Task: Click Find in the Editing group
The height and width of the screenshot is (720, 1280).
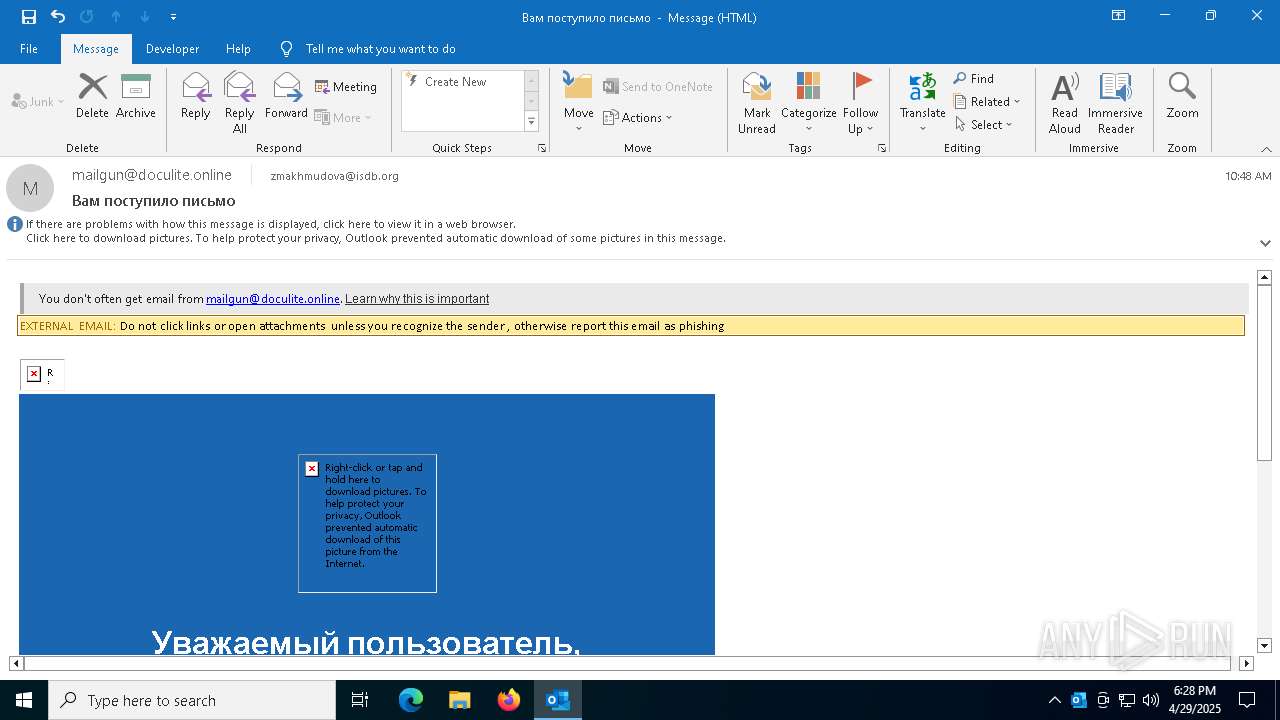Action: pyautogui.click(x=974, y=79)
